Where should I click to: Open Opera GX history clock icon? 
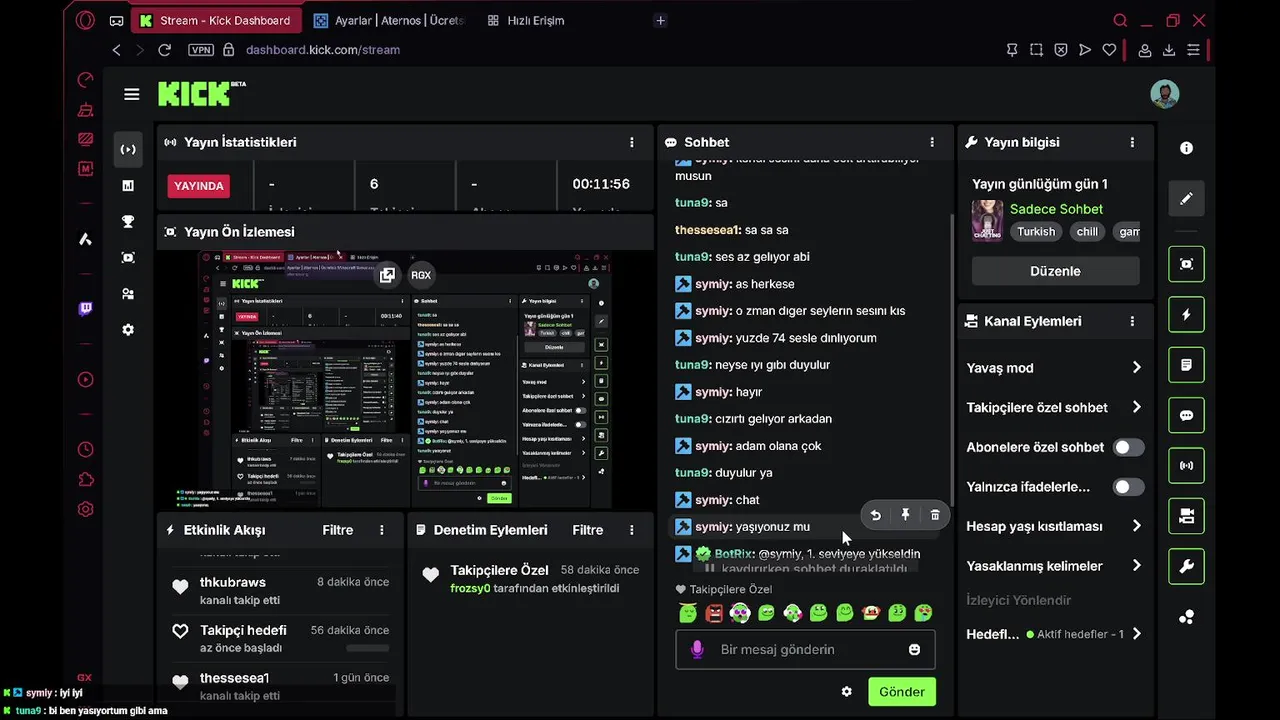coord(85,450)
